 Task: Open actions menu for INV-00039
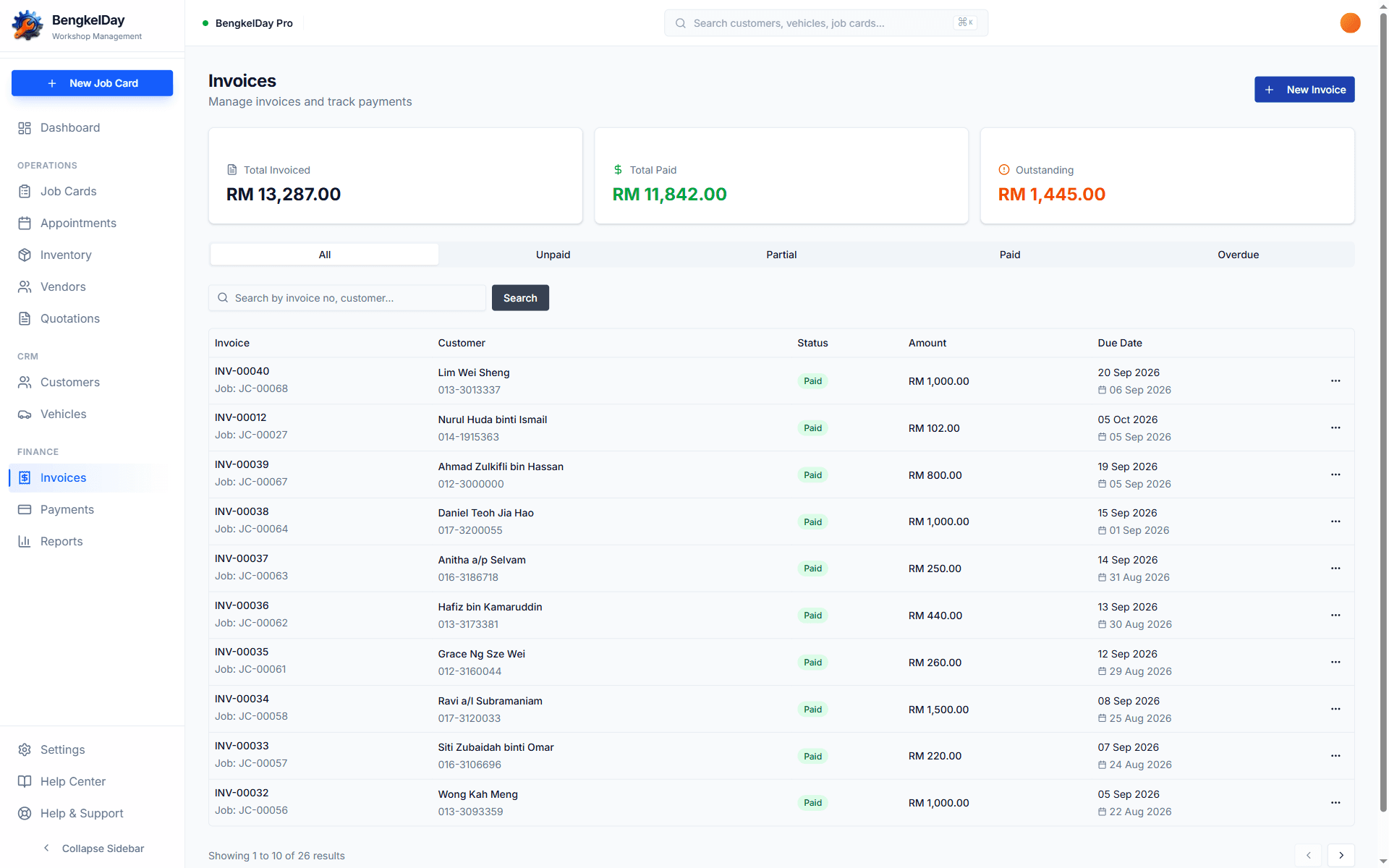1335,475
